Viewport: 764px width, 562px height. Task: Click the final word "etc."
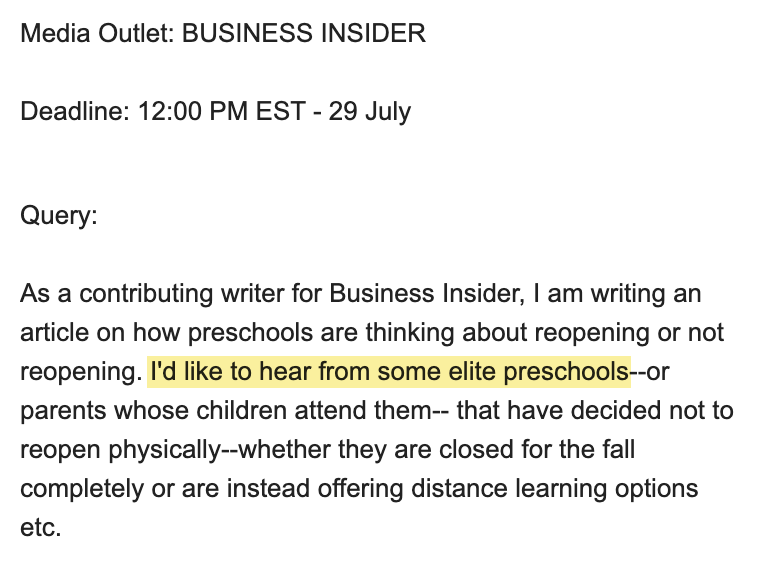40,528
